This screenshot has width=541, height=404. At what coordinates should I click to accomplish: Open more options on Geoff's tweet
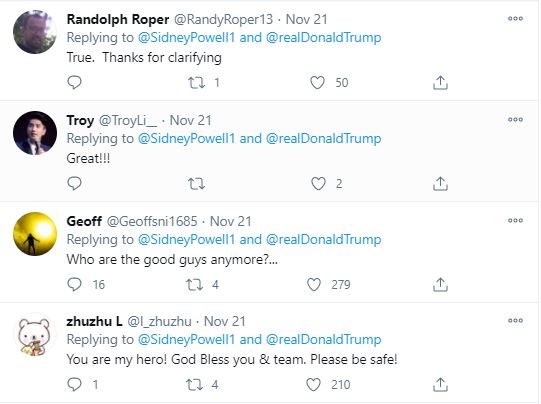coord(515,220)
